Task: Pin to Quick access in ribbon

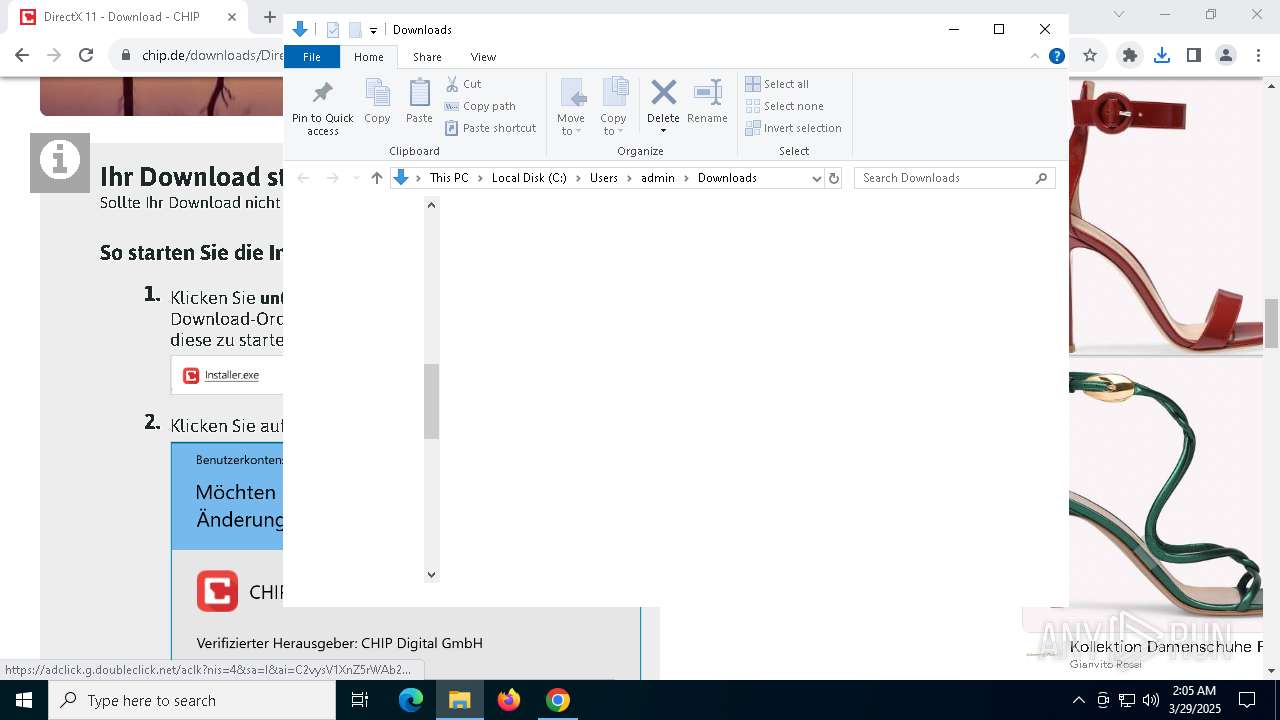Action: [322, 108]
